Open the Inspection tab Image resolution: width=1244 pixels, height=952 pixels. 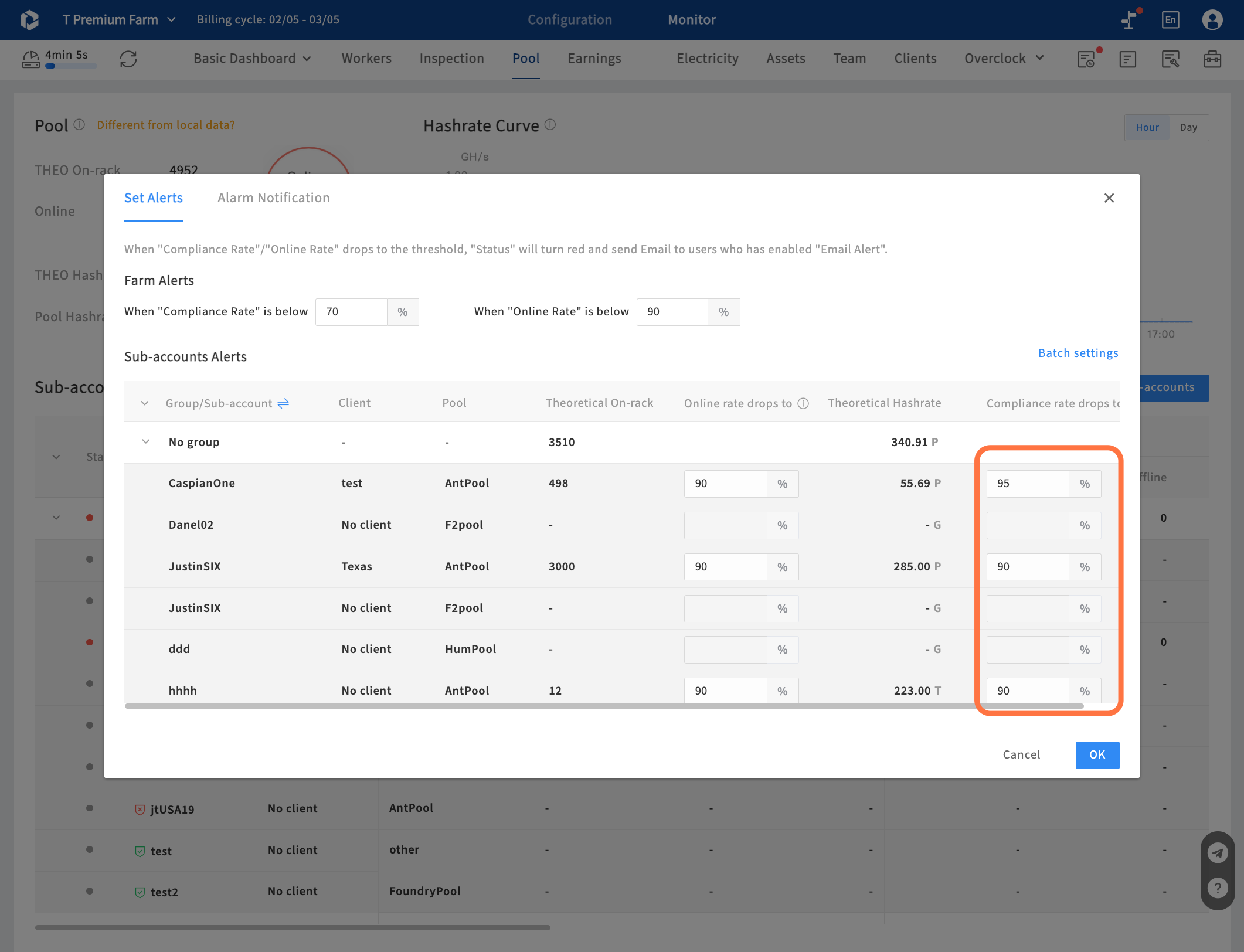pos(451,59)
